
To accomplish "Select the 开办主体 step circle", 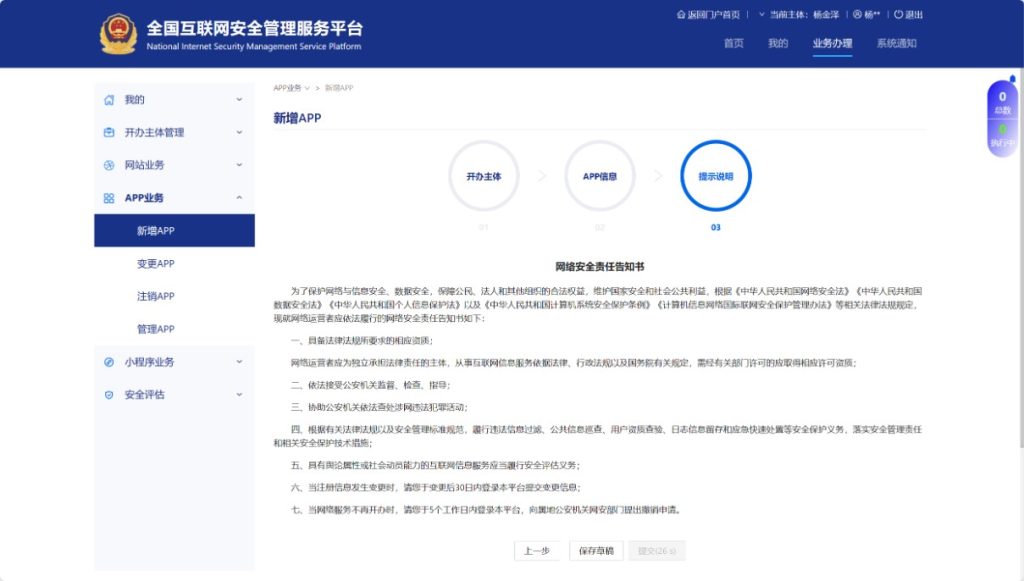I will [484, 176].
